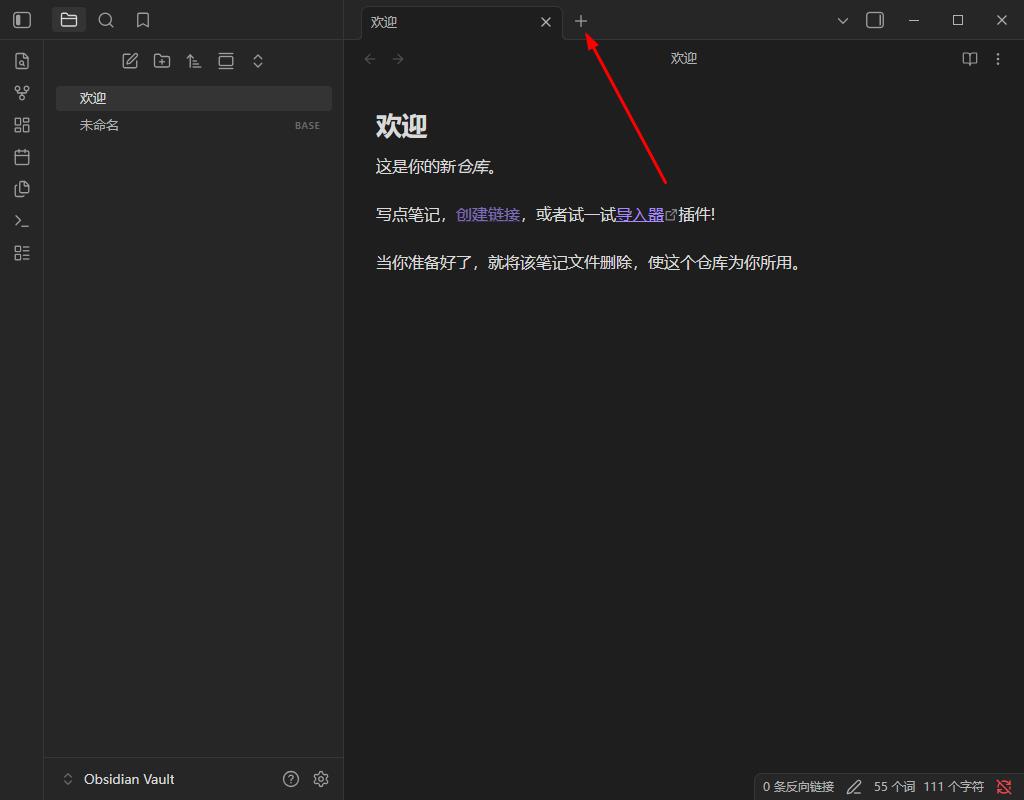1024x800 pixels.
Task: Open the tab list dropdown arrow
Action: (x=843, y=20)
